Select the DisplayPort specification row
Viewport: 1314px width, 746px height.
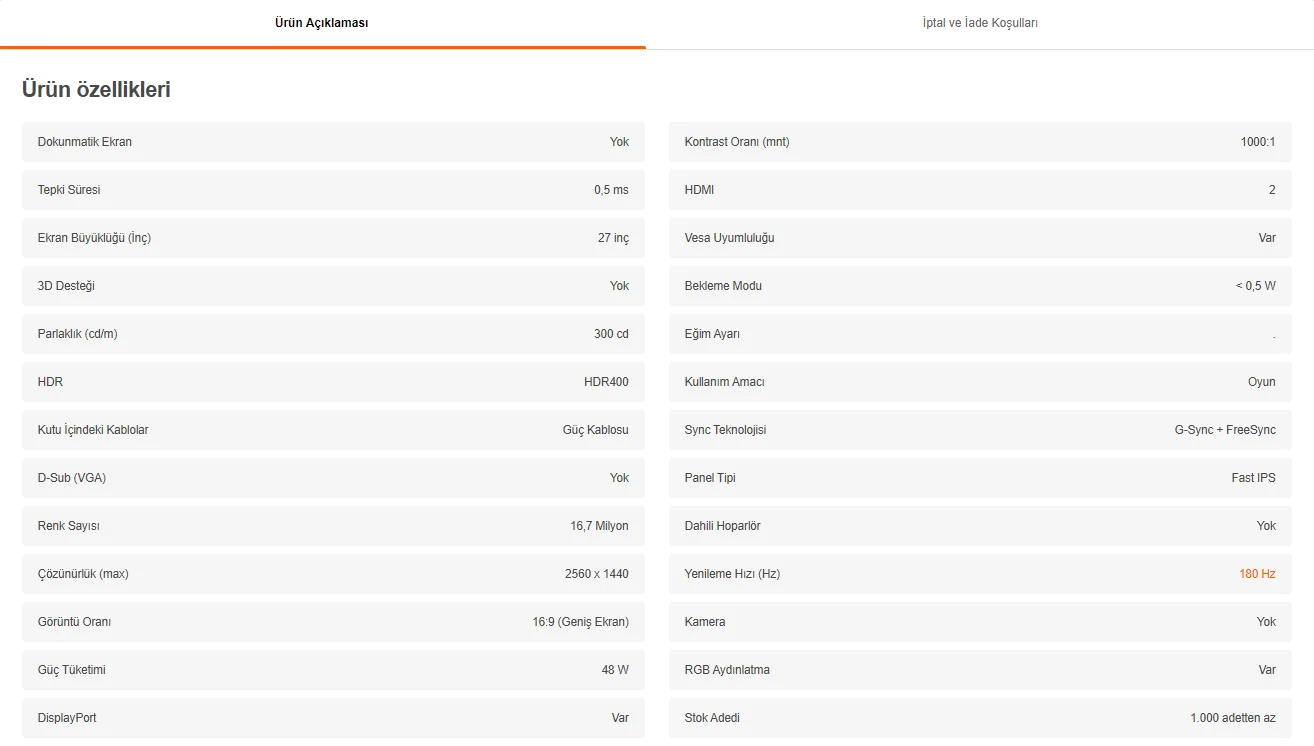(333, 718)
